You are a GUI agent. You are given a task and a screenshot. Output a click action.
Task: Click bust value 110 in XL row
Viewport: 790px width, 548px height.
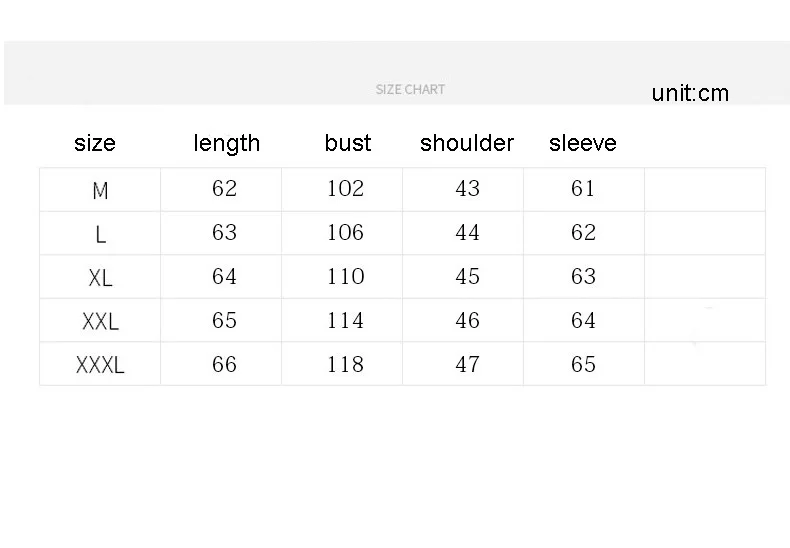346,277
